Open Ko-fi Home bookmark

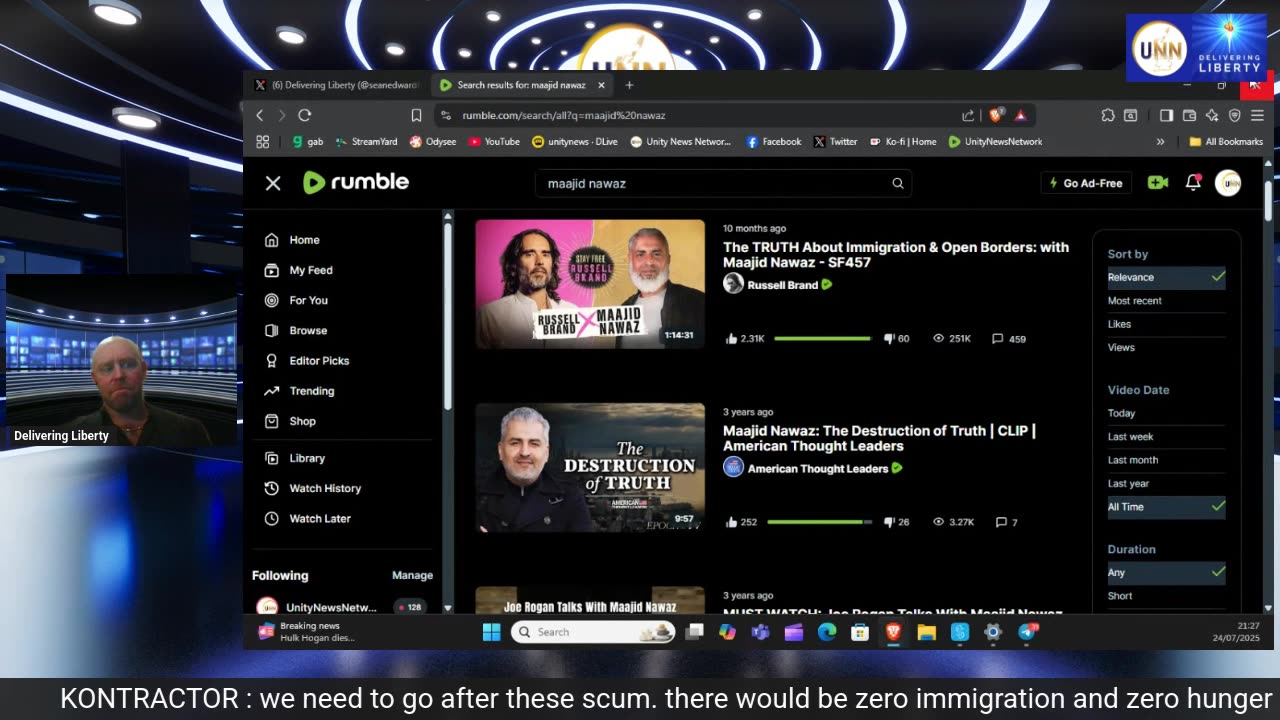pos(902,142)
